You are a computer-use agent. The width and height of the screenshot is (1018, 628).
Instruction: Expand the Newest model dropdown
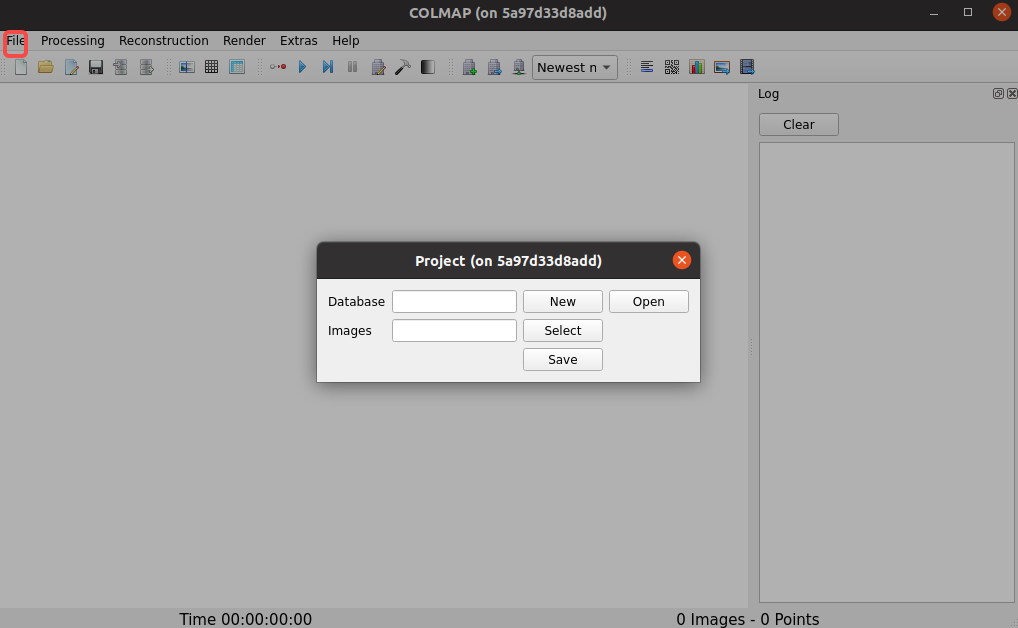click(575, 68)
